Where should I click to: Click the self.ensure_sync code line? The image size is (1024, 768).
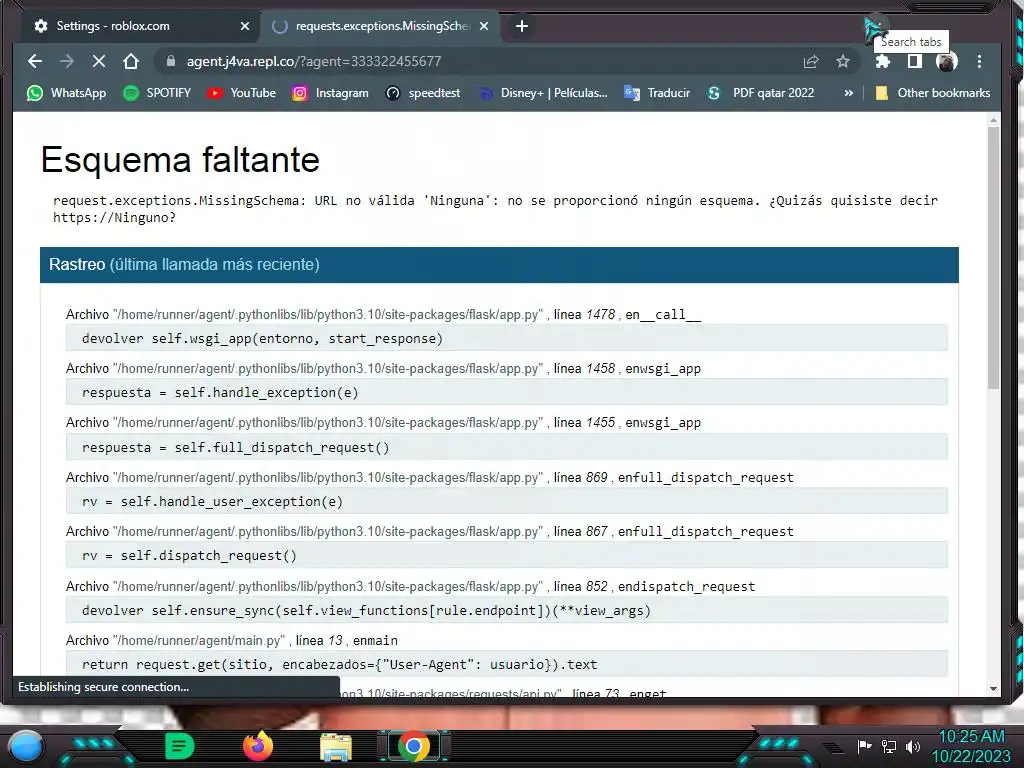[x=507, y=611]
